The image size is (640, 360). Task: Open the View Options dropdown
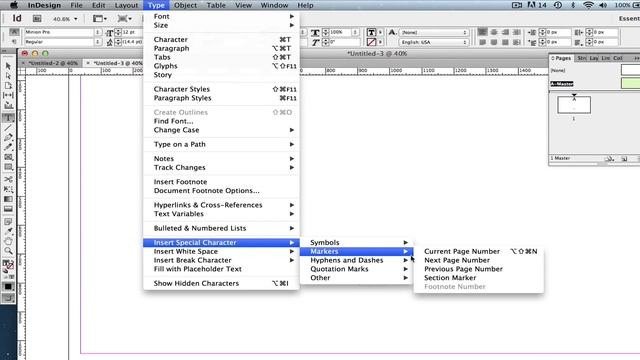pos(100,18)
